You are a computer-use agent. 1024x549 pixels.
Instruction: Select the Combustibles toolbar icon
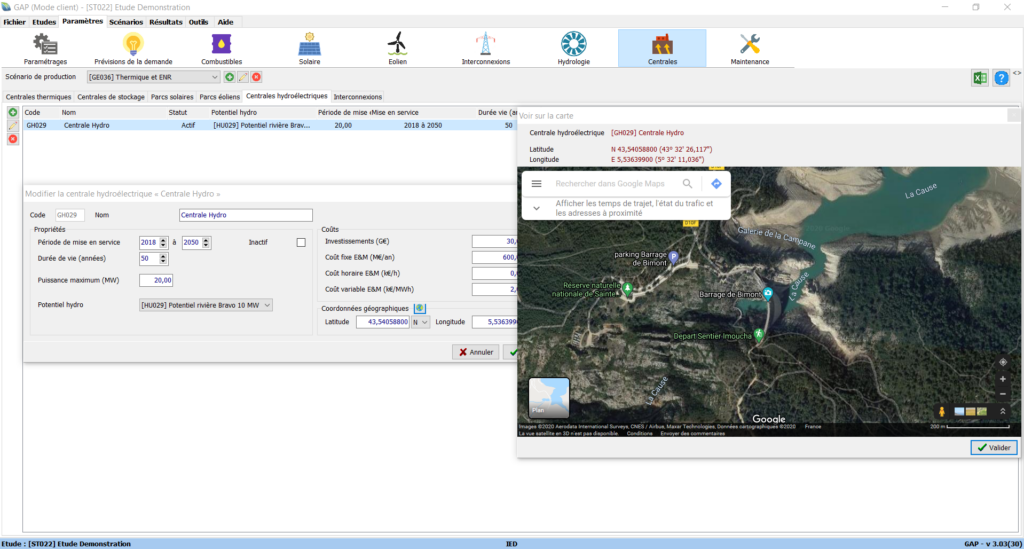coord(221,47)
